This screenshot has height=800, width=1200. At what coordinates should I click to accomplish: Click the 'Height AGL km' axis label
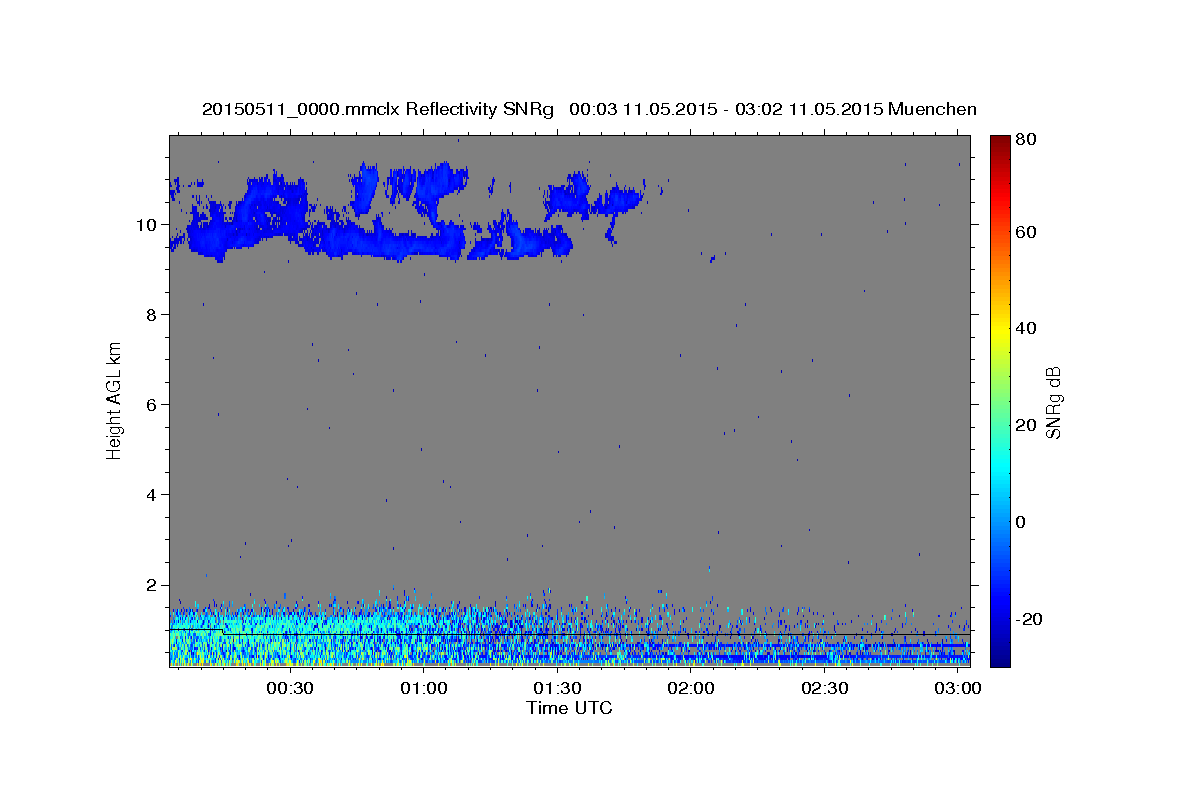(x=115, y=400)
